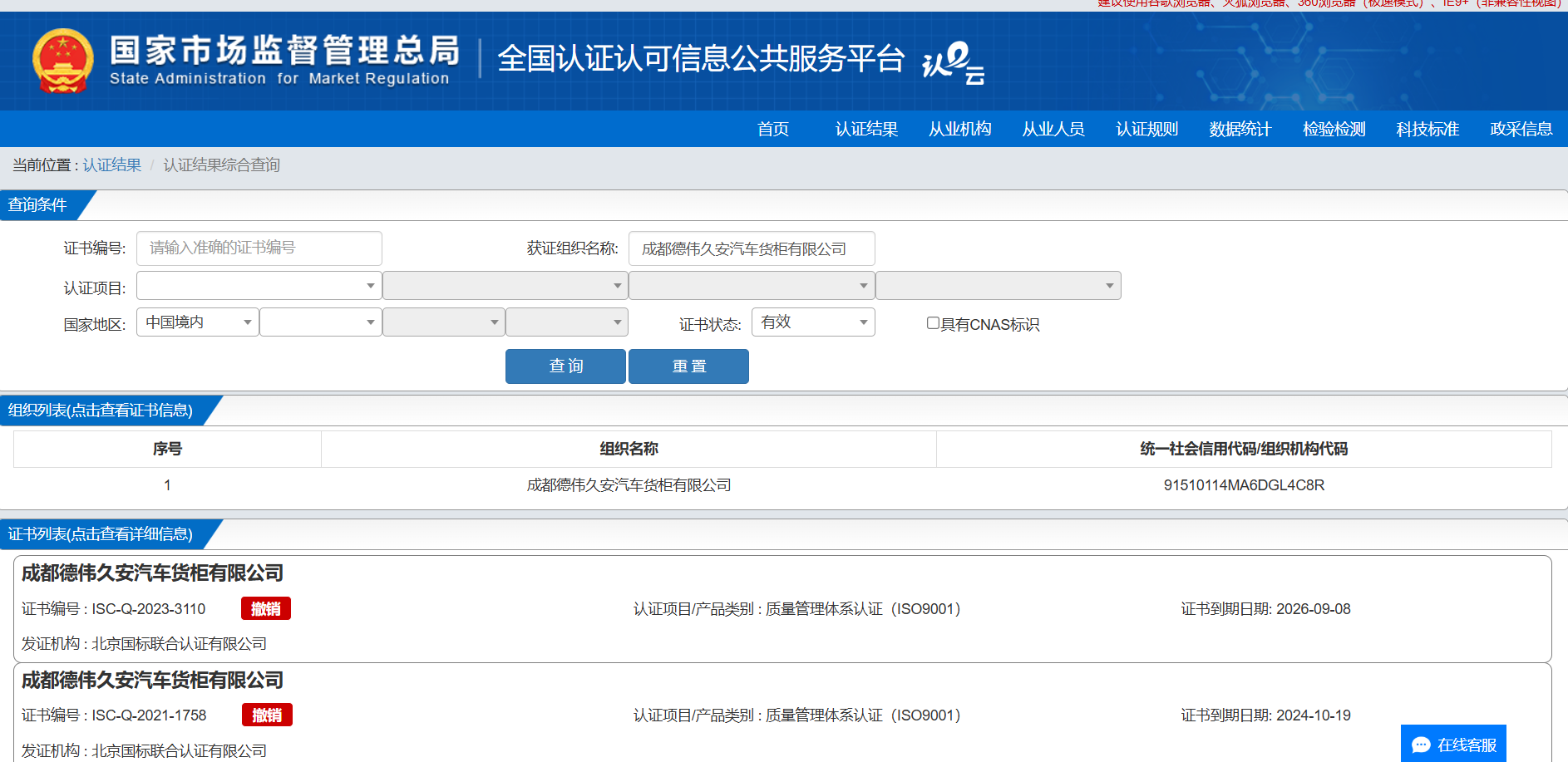
Task: Open the 科技标准 navigation menu
Action: 1427,129
